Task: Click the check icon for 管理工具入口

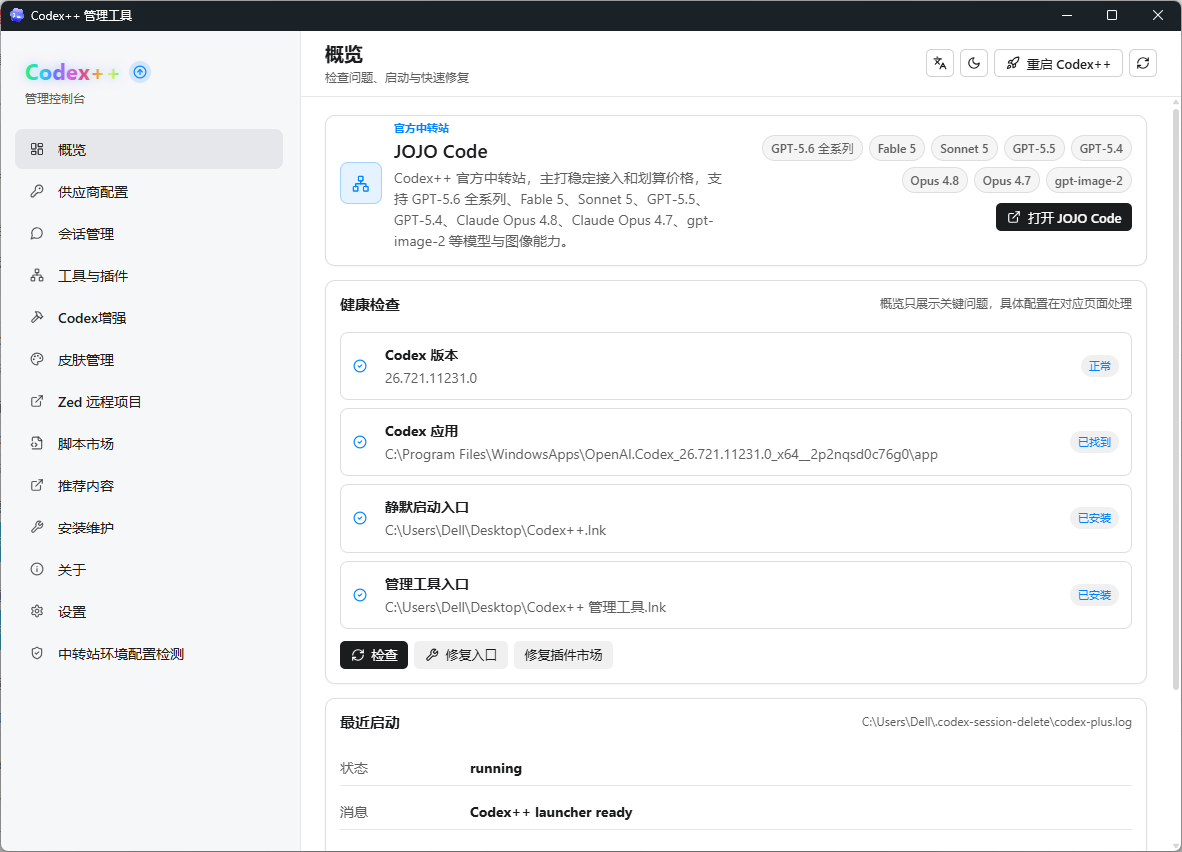Action: pos(360,595)
